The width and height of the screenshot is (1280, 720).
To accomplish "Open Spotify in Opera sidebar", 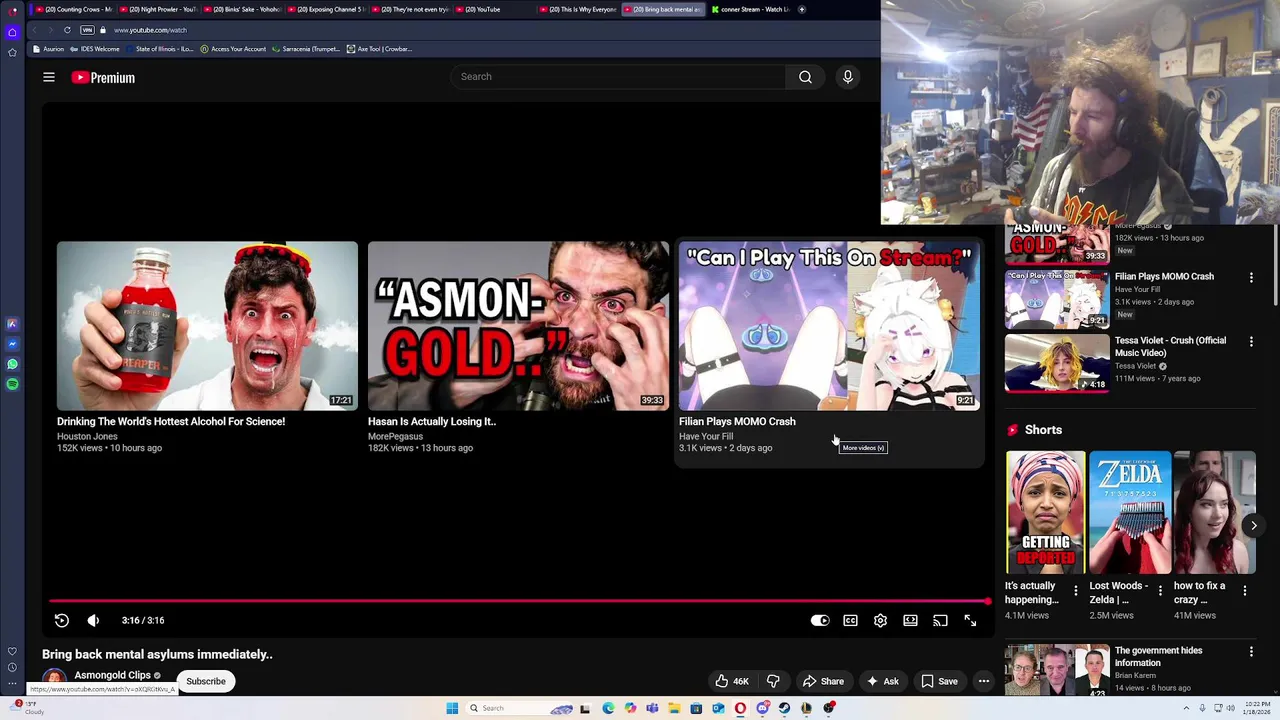I will tap(12, 384).
